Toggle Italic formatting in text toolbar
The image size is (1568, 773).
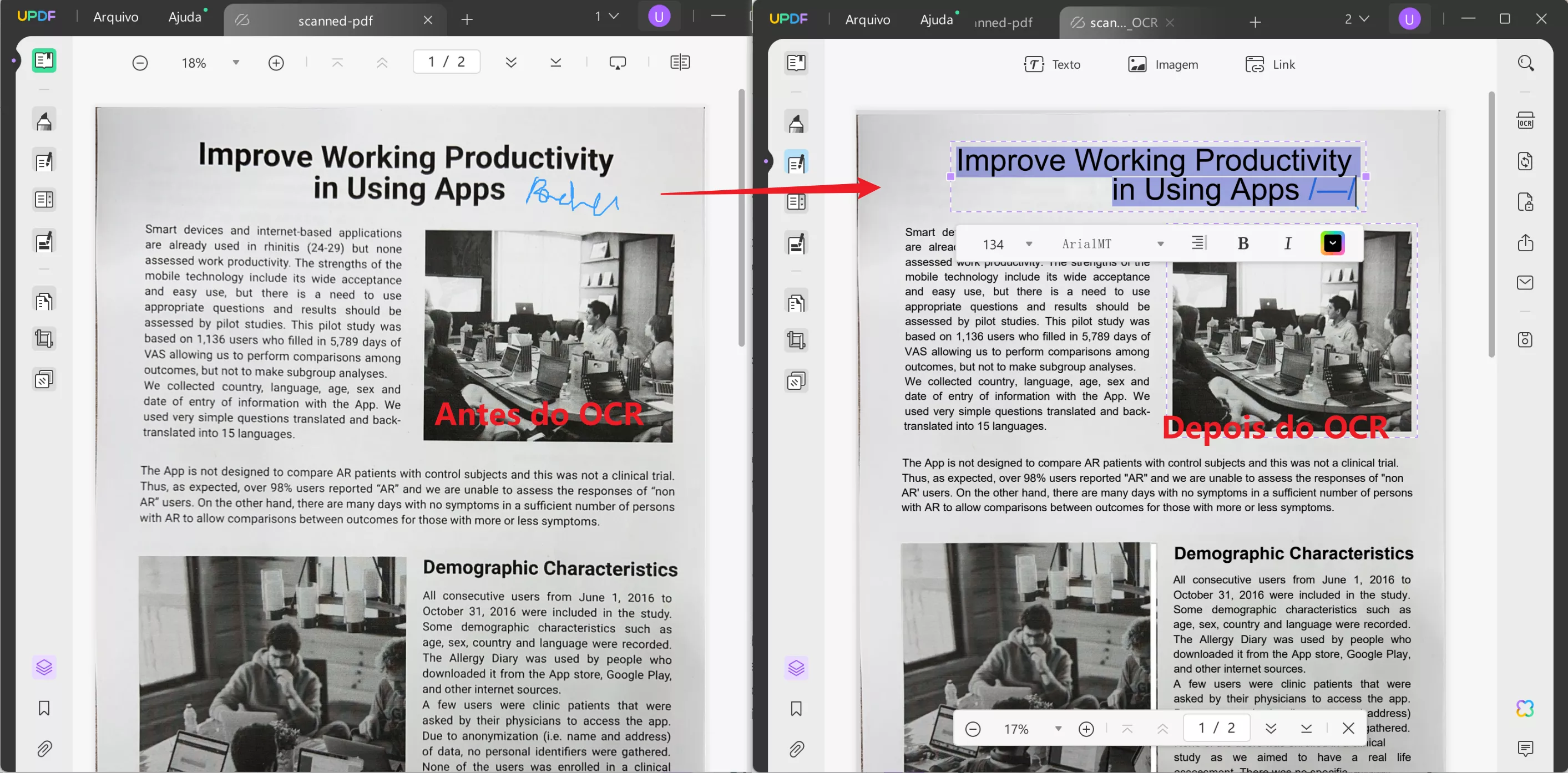[x=1287, y=244]
